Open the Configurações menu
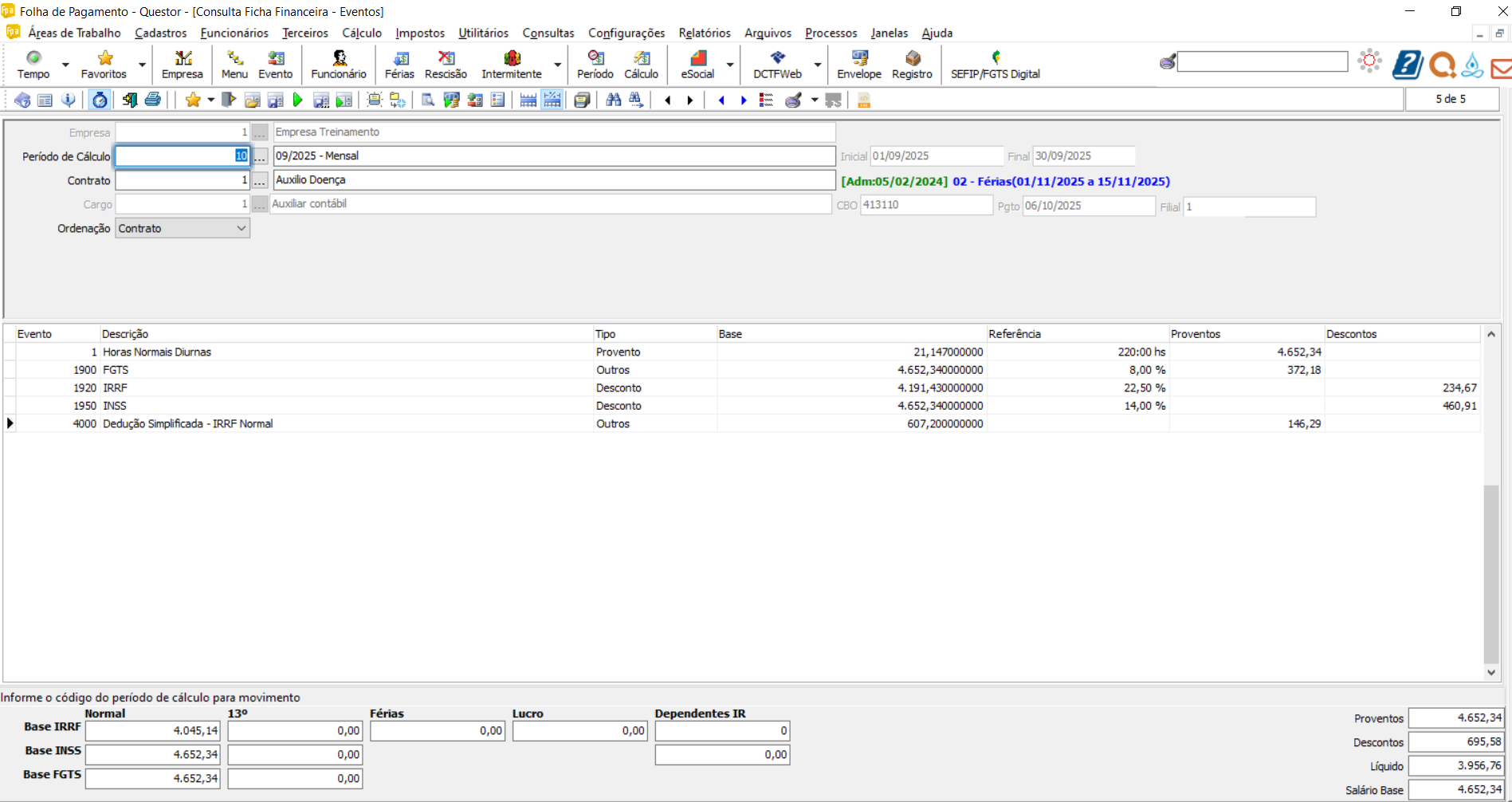 pyautogui.click(x=626, y=33)
